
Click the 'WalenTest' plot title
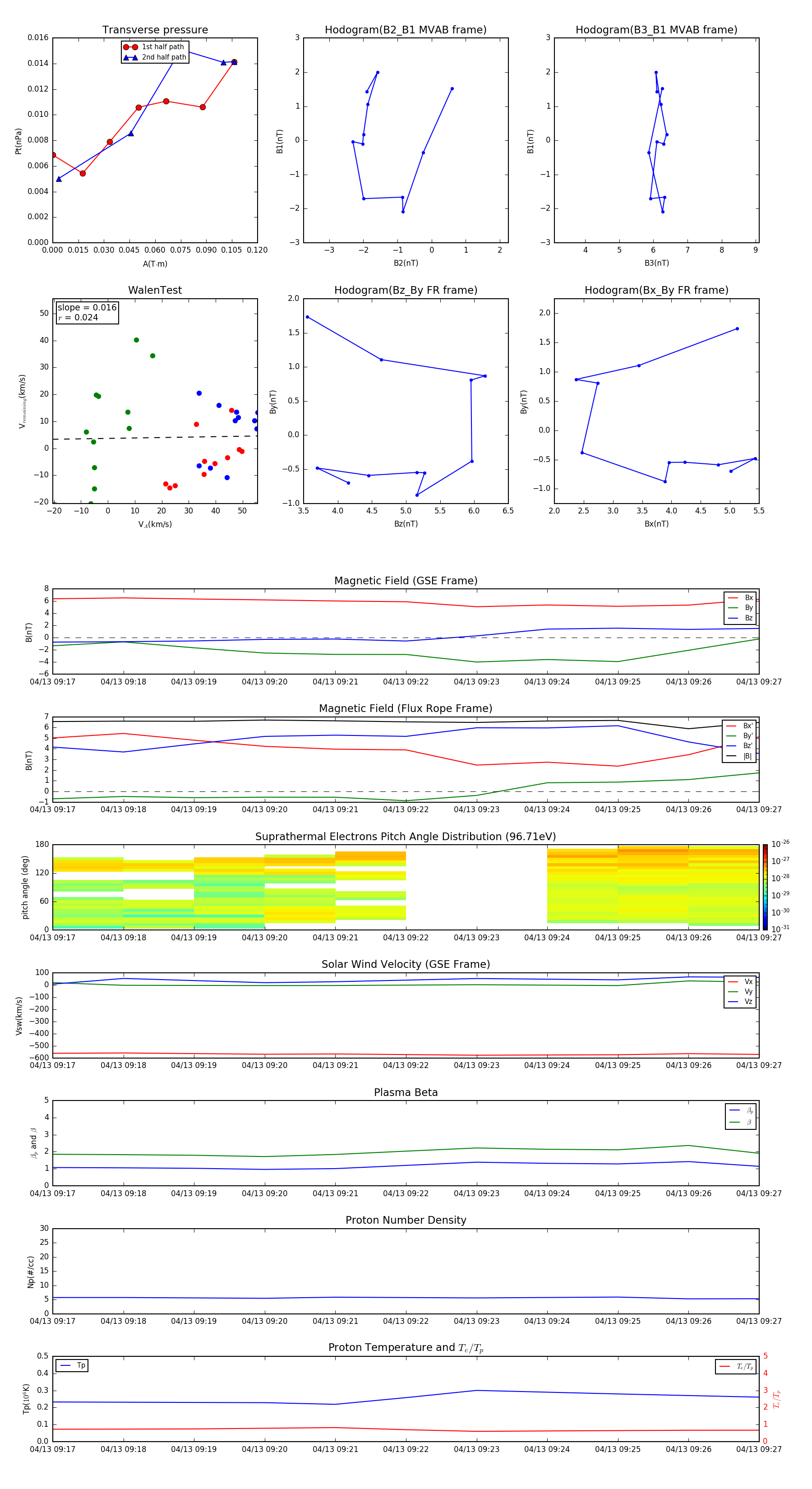point(155,290)
